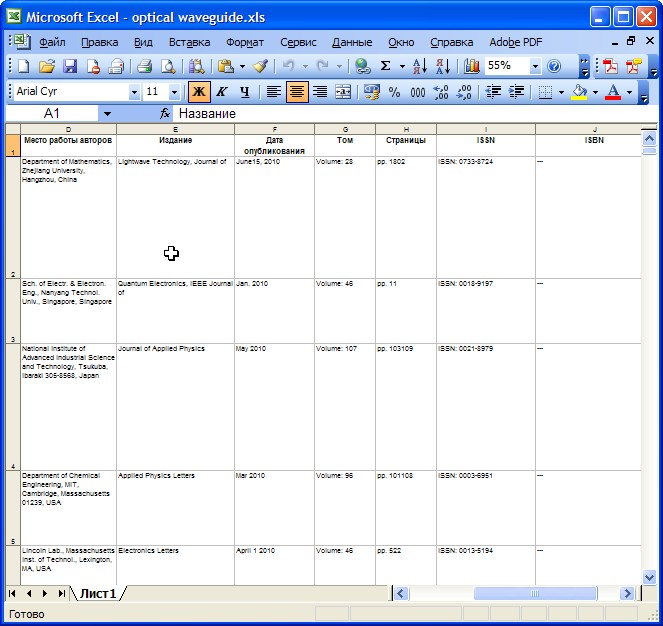Open the Chart Wizard icon
Viewport: 663px width, 626px height.
coord(471,66)
